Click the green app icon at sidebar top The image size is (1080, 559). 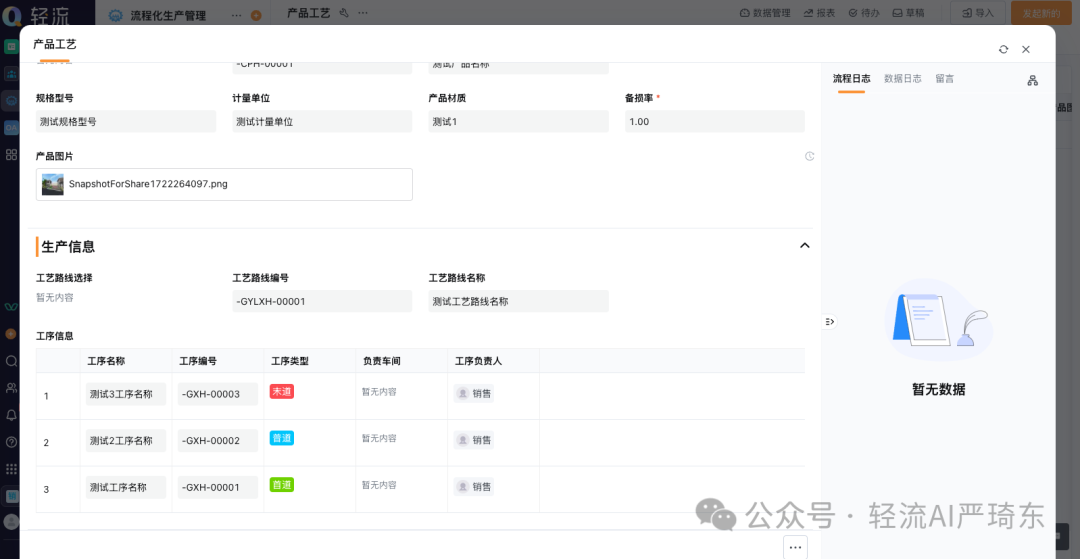pos(10,47)
